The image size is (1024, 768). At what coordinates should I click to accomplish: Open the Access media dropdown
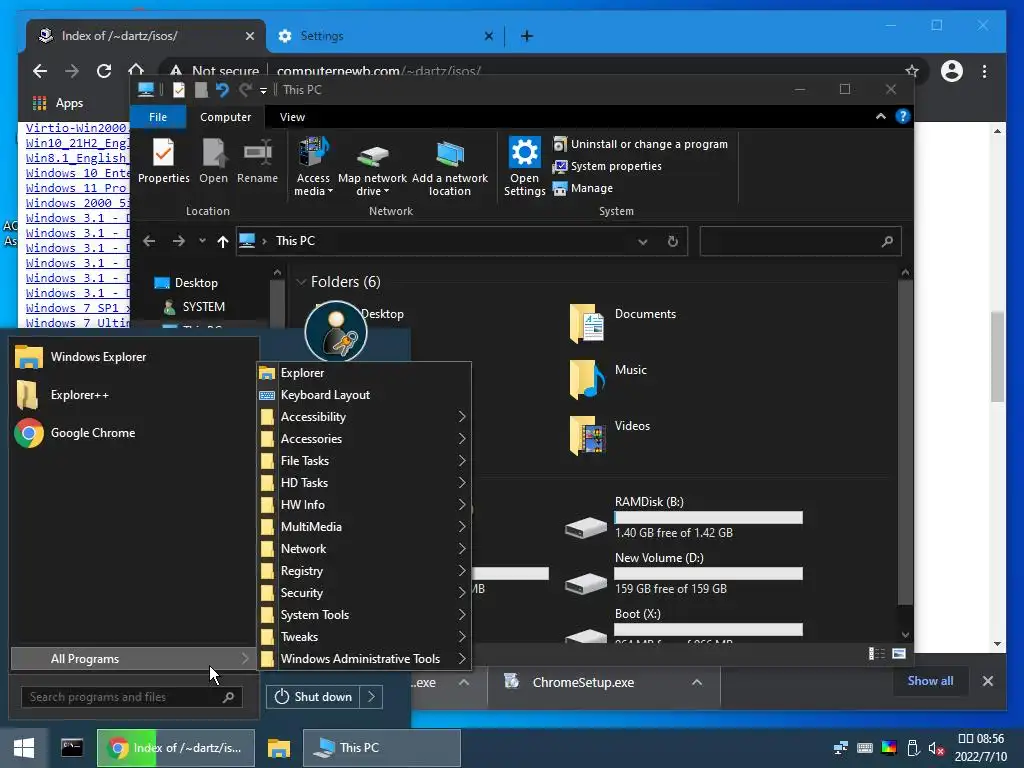(313, 166)
